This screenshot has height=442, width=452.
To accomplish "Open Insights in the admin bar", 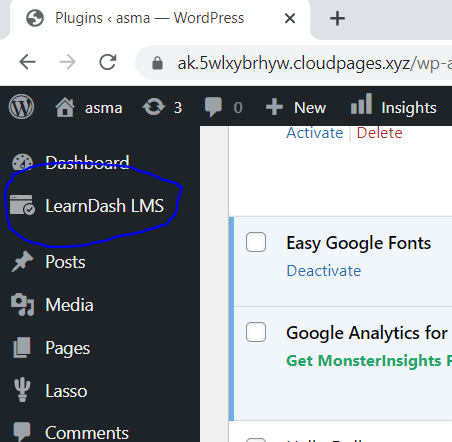I will tap(409, 108).
